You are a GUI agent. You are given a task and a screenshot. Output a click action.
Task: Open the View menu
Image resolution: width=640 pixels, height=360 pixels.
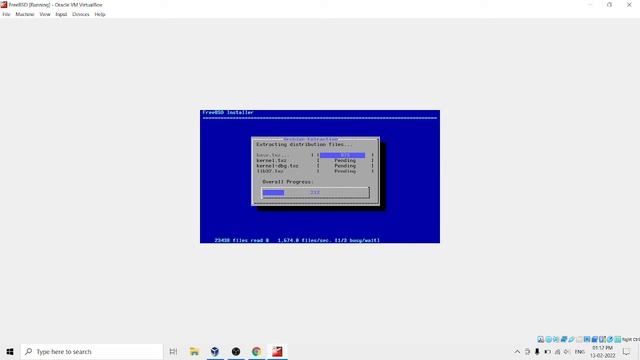point(45,14)
